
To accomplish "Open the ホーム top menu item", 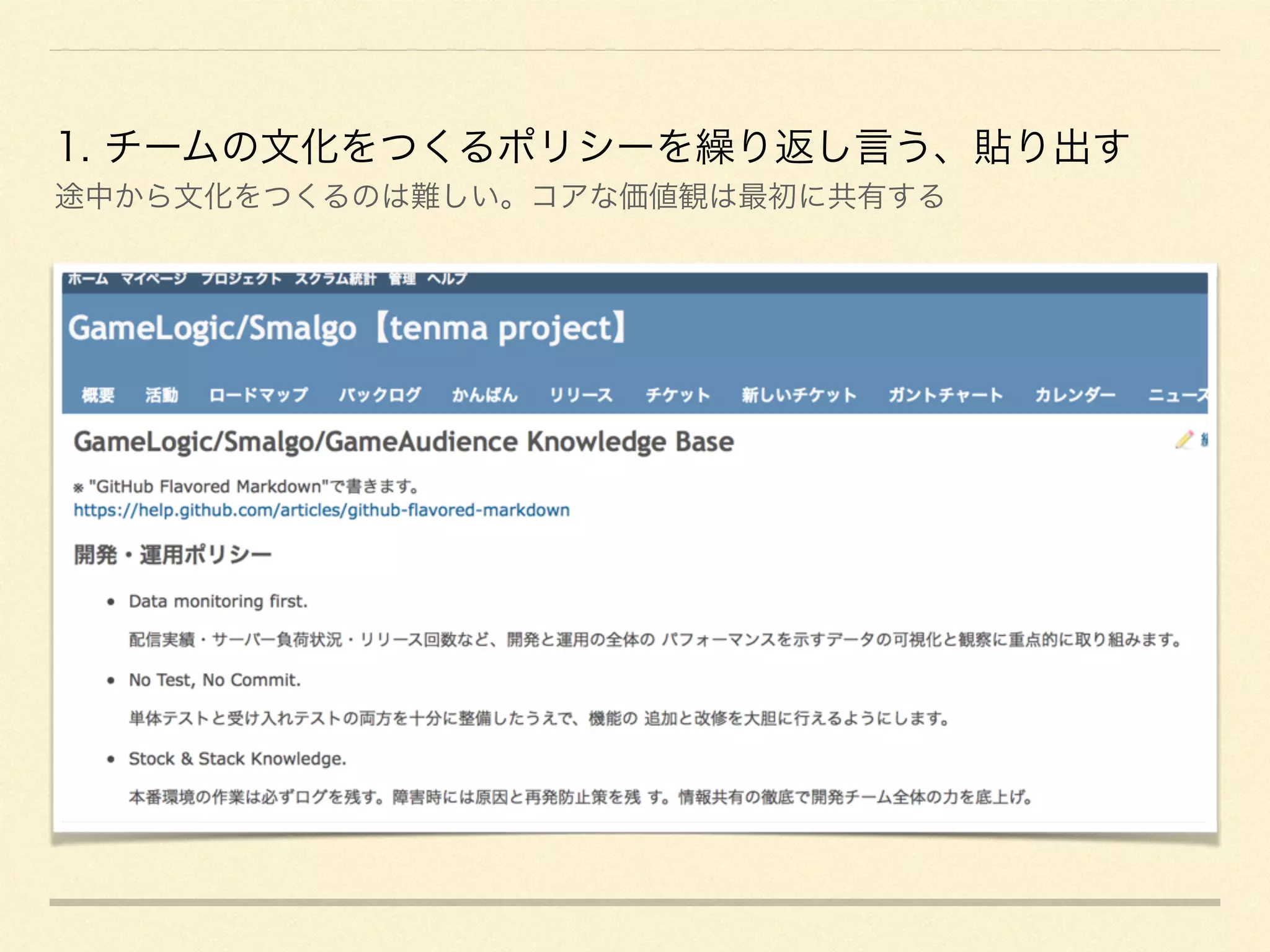I will 87,279.
